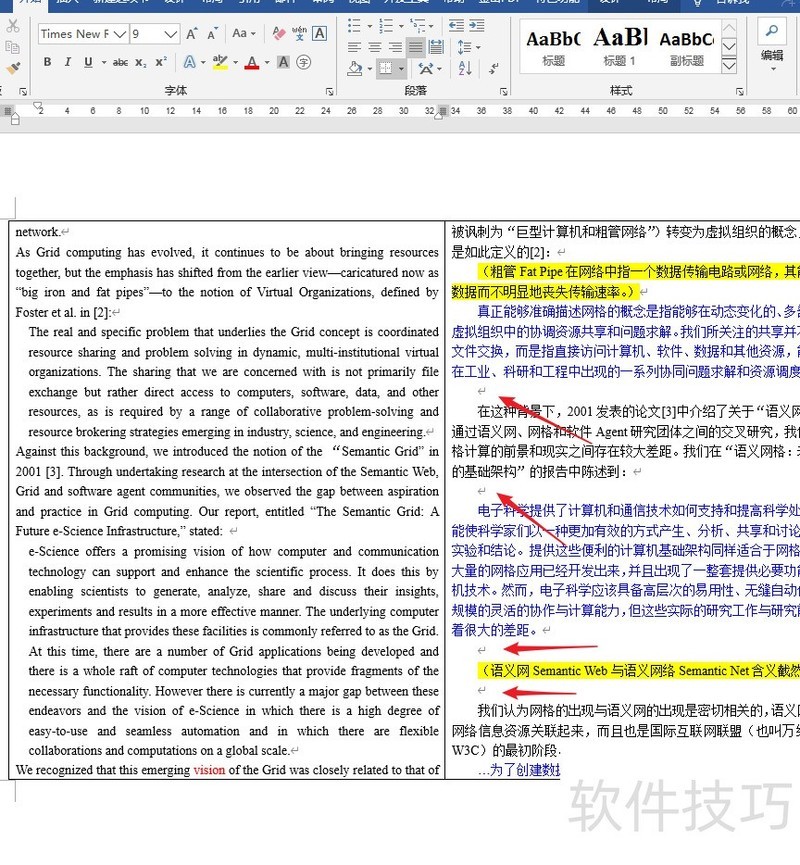Toggle italic formatting
Viewport: 800px width, 865px height.
coord(67,63)
